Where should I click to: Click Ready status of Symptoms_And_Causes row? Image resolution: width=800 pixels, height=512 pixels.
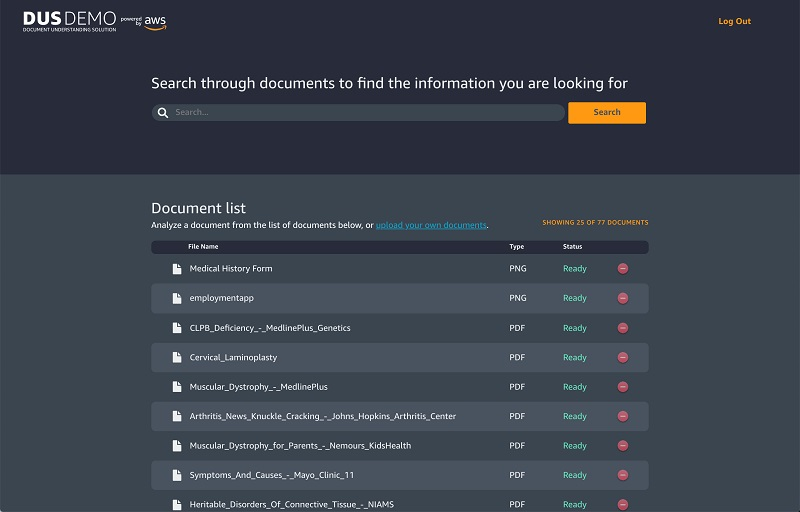coord(575,475)
